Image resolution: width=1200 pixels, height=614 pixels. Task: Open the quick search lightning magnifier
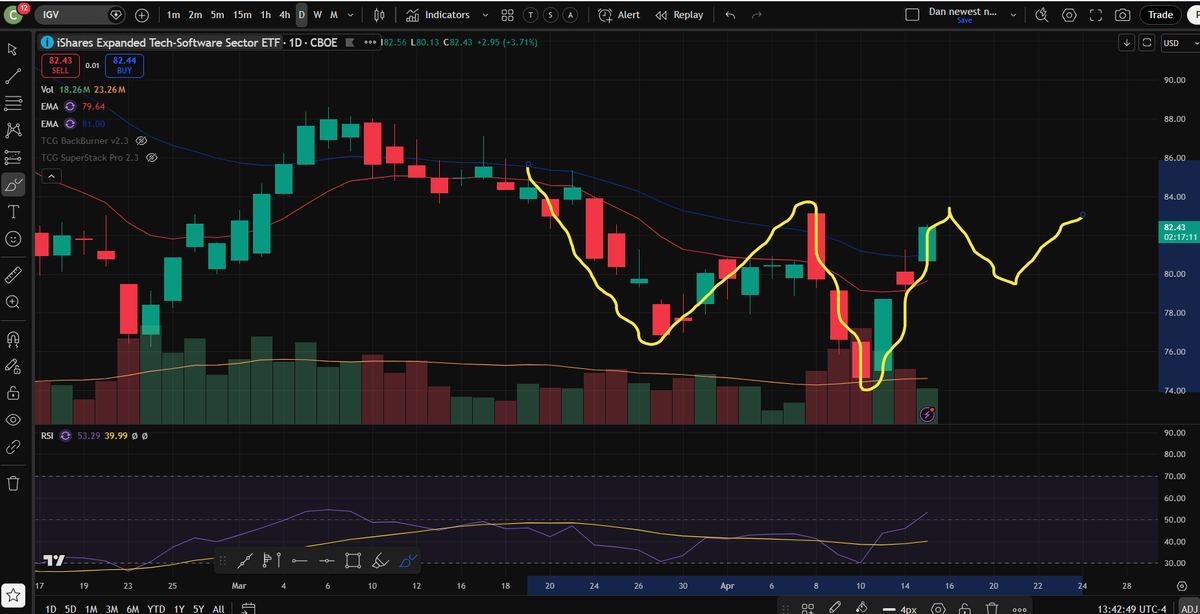tap(1043, 15)
